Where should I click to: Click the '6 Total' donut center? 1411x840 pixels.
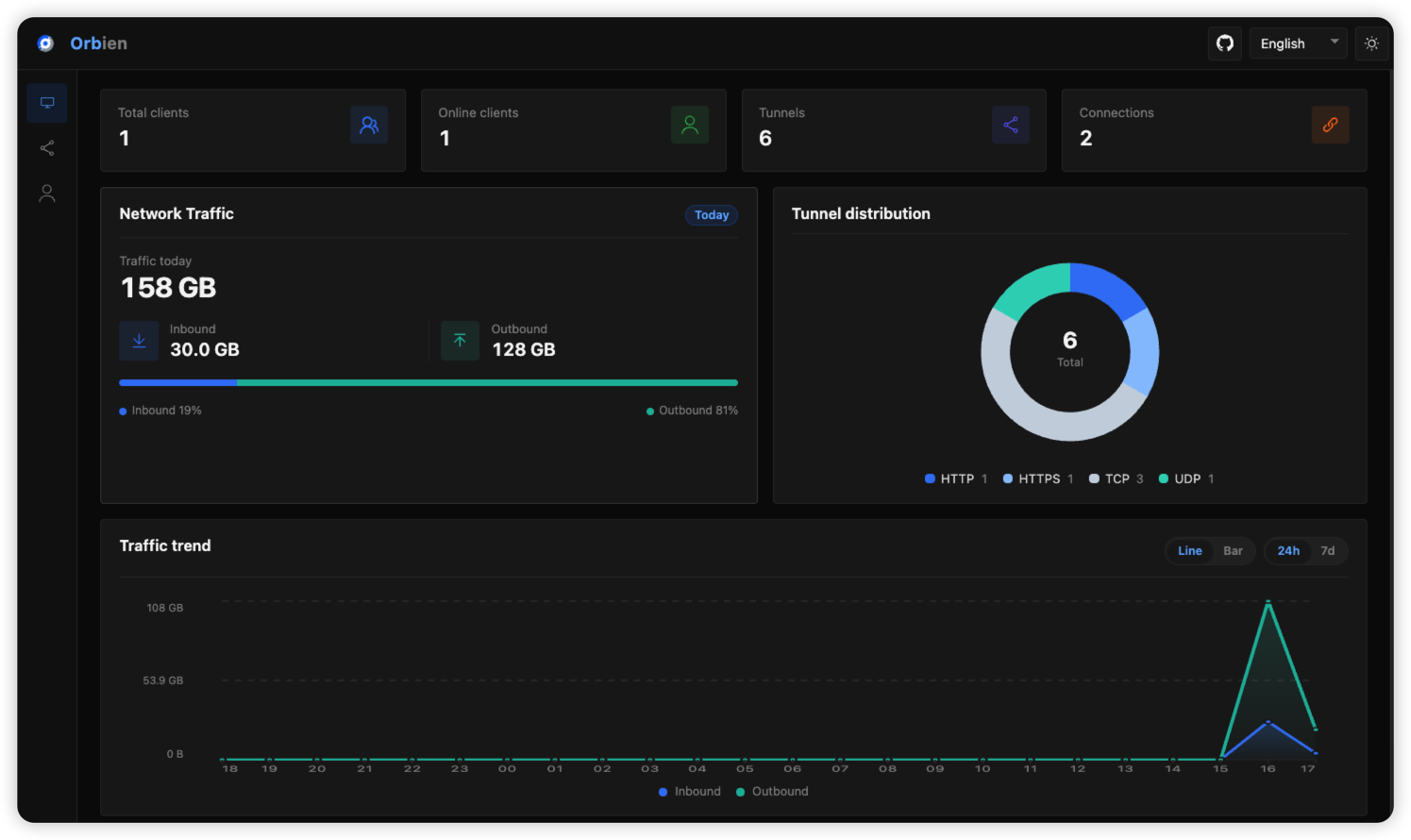pyautogui.click(x=1070, y=349)
